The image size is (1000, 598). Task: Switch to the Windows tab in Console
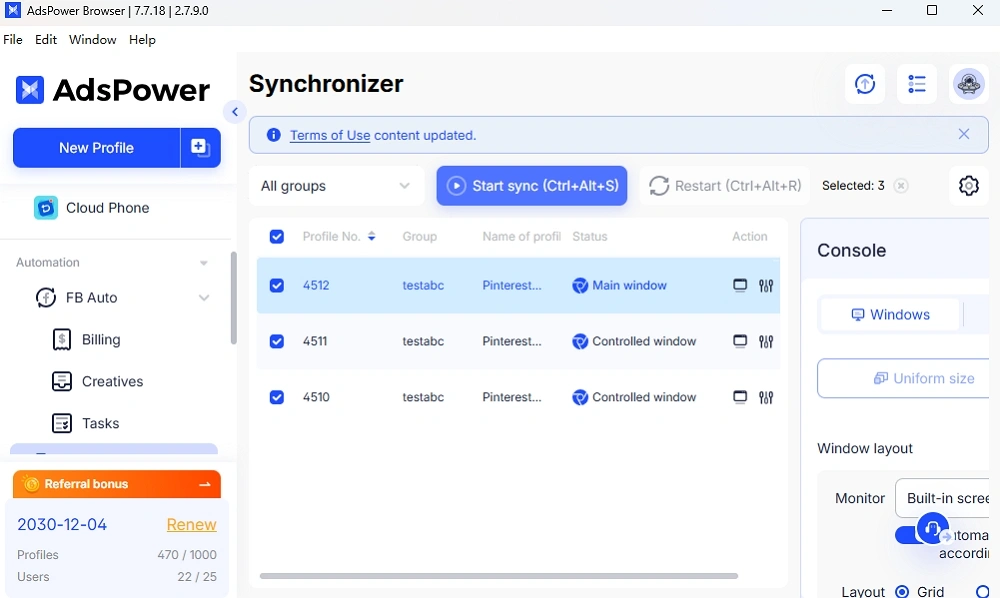[x=889, y=315]
